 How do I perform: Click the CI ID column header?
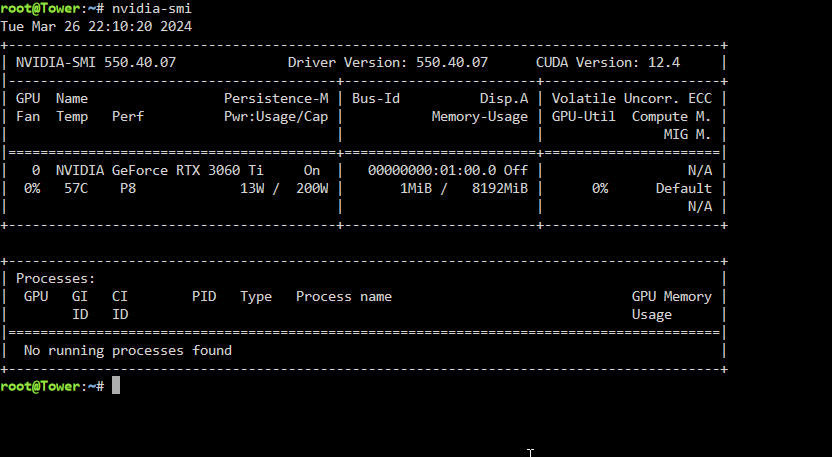pos(120,305)
